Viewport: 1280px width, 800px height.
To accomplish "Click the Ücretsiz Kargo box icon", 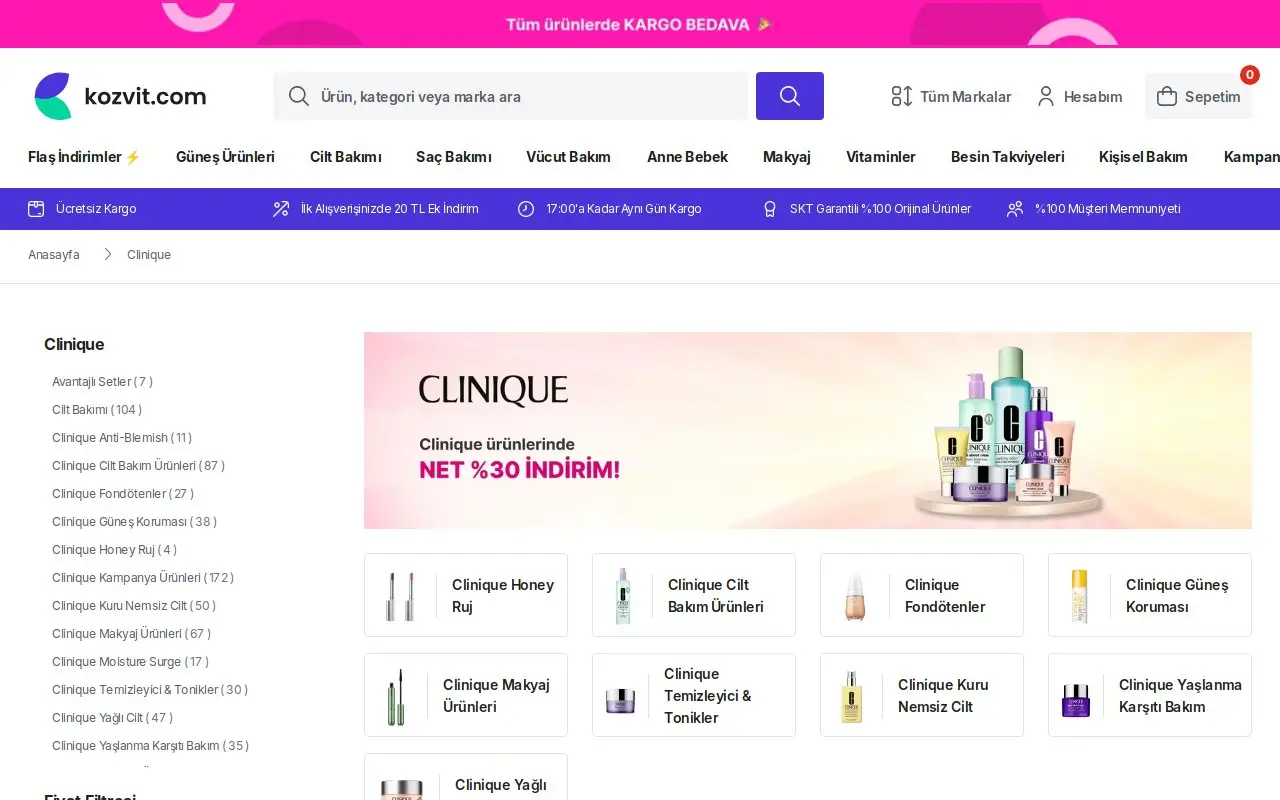I will [x=36, y=209].
